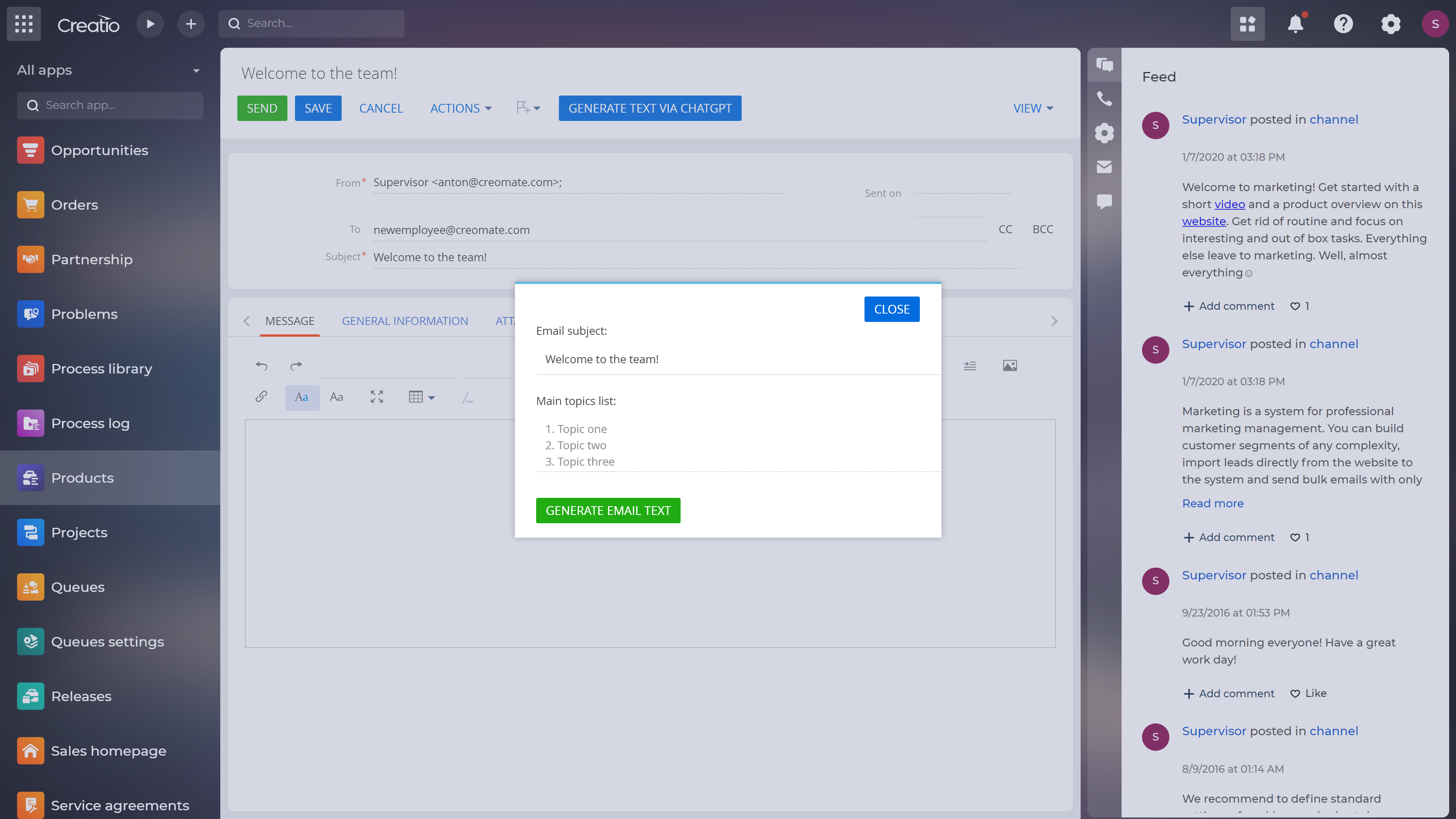Screen dimensions: 1456x819
Task: Click the To recipient field
Action: point(681,230)
